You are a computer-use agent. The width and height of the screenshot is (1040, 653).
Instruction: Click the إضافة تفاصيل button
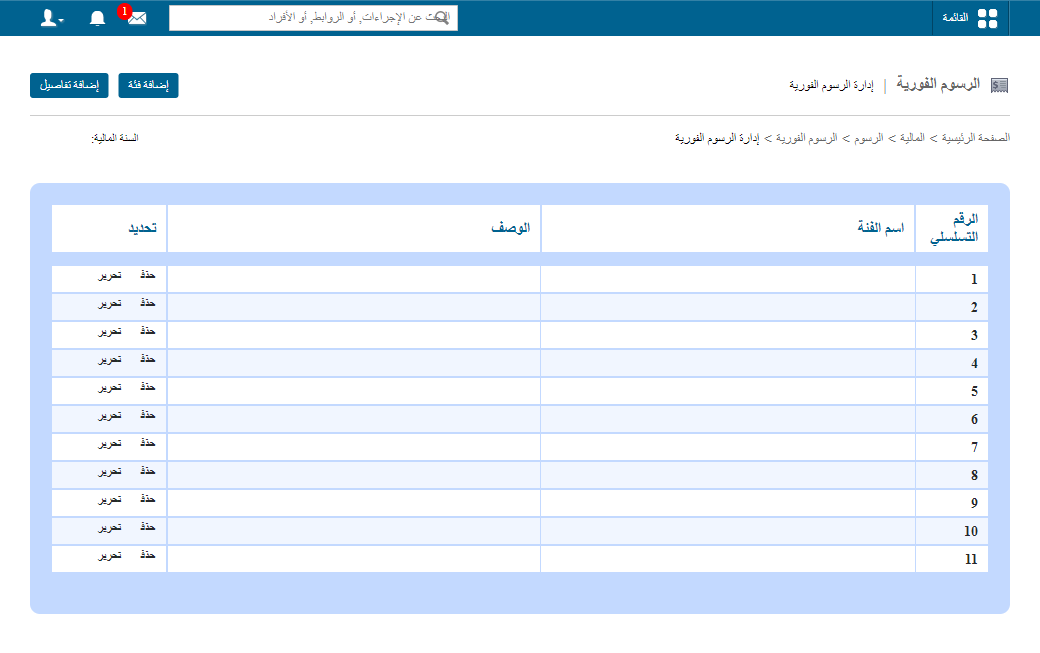tap(69, 86)
